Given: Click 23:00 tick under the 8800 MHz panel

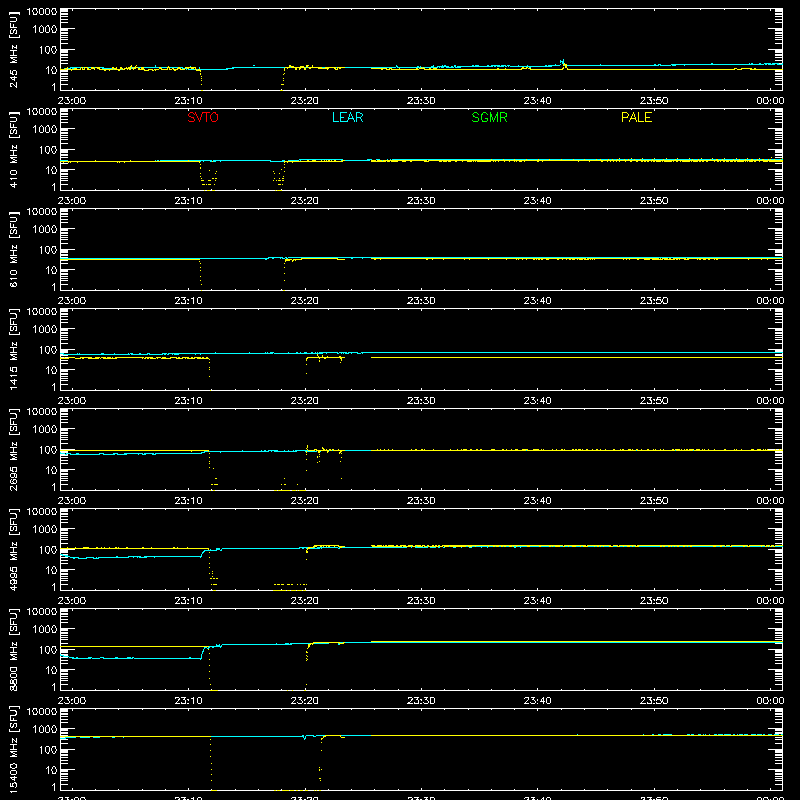Looking at the screenshot, I should point(72,701).
